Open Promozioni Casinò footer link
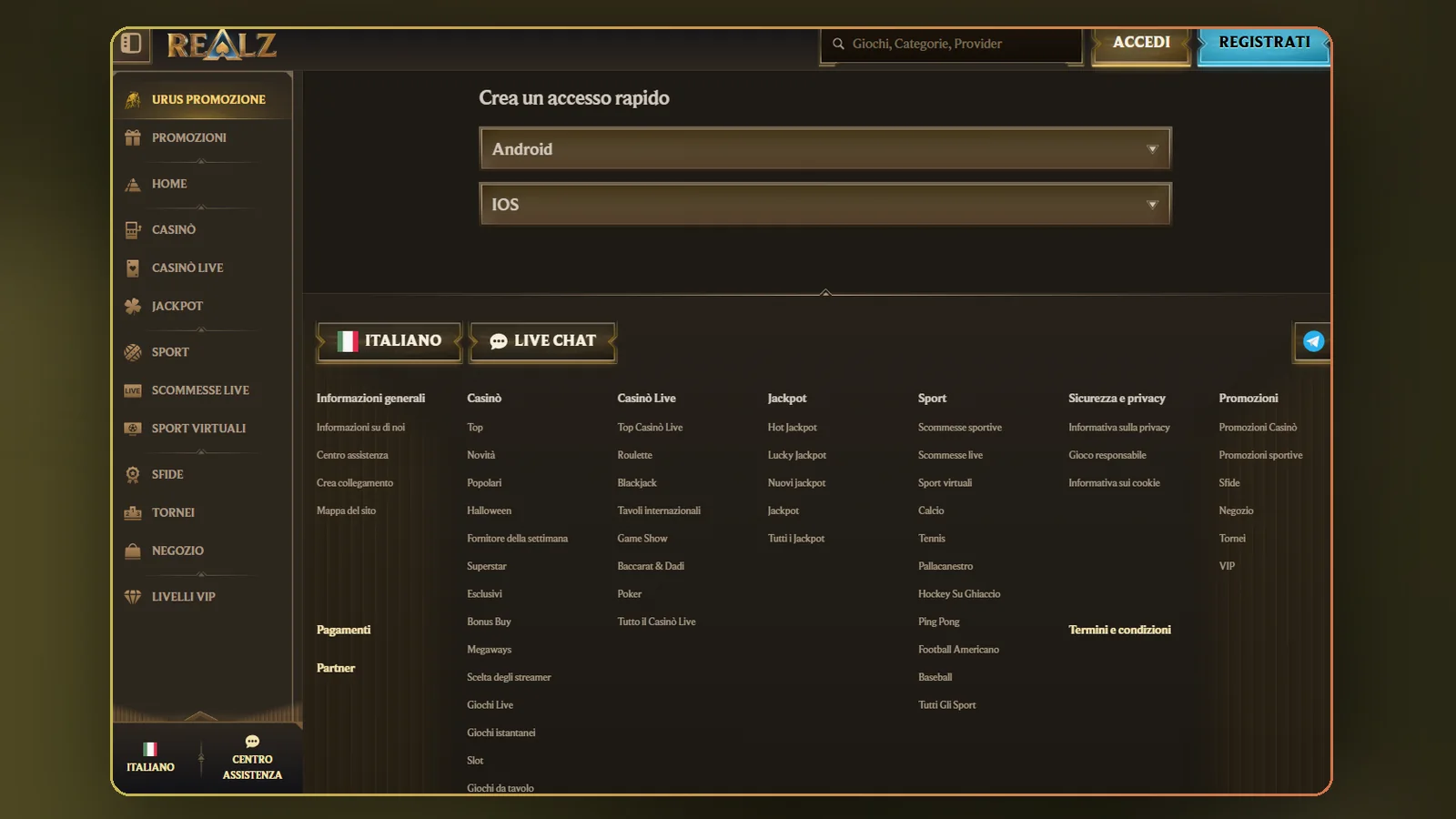1456x819 pixels. pos(1258,428)
